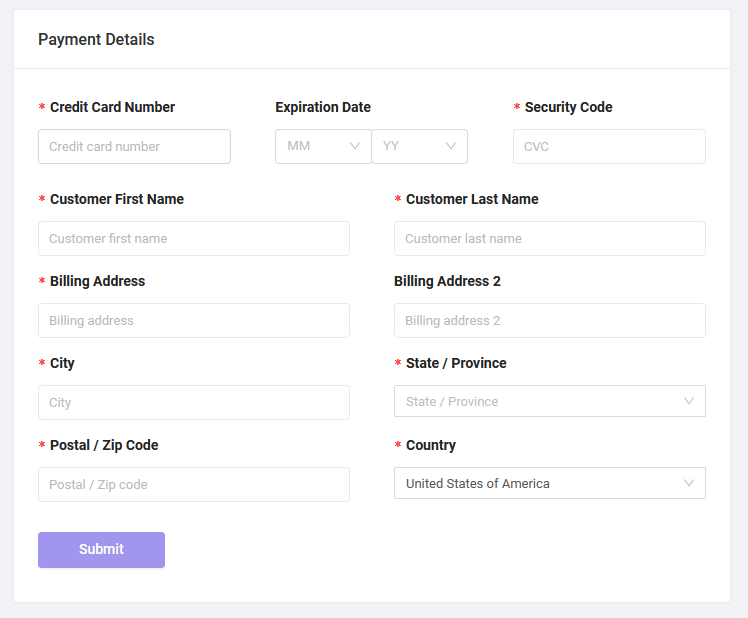
Task: Click the City text field
Action: (194, 402)
